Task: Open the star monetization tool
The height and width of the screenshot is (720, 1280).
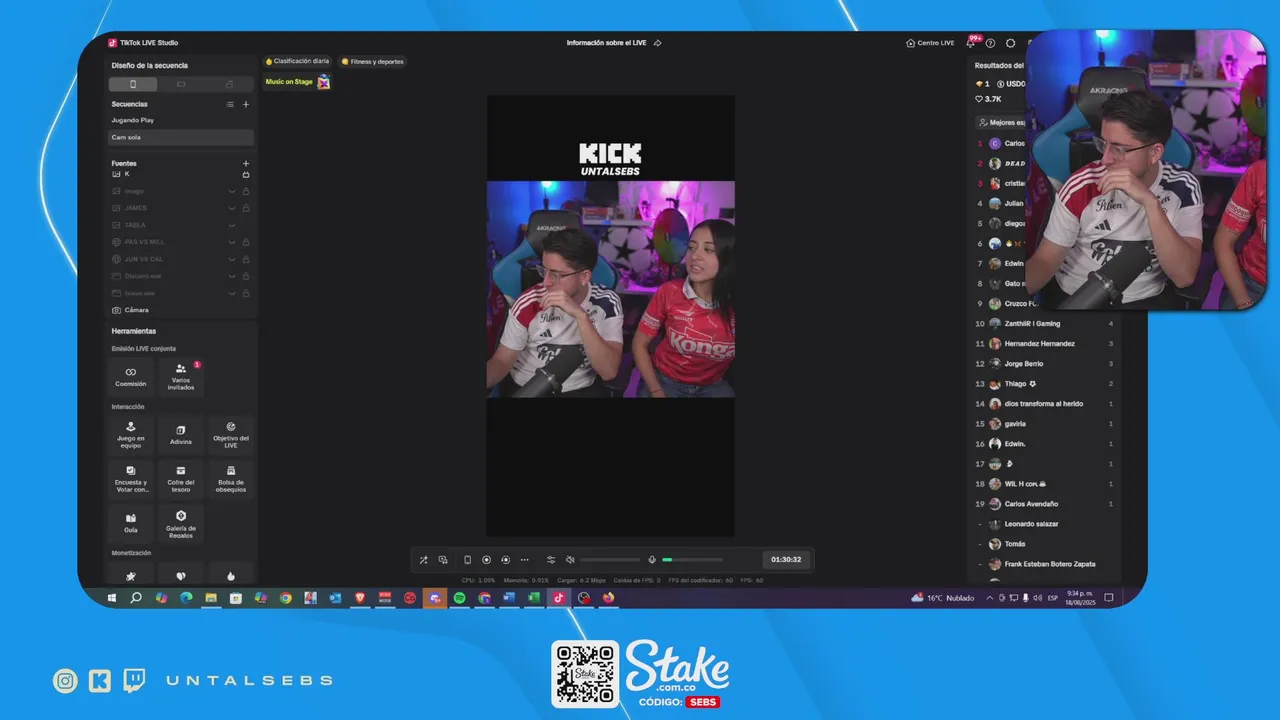Action: pyautogui.click(x=131, y=576)
